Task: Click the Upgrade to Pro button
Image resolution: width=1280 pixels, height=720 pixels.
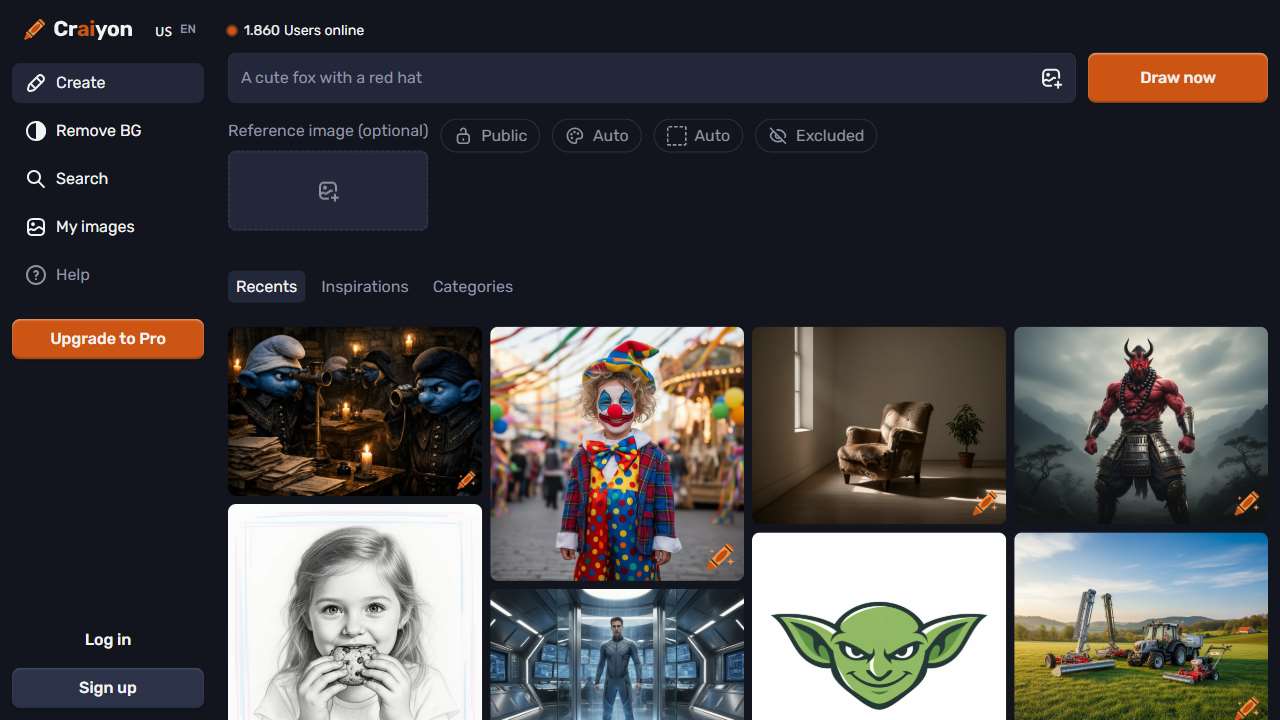Action: click(108, 339)
